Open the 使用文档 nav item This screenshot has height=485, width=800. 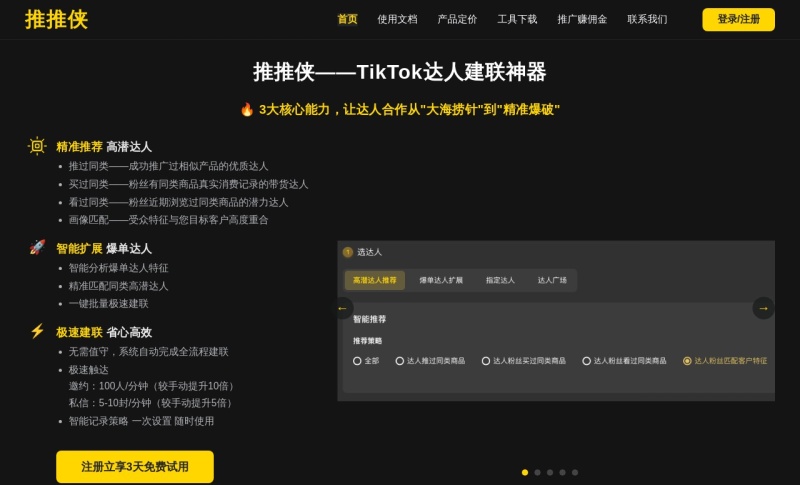coord(397,19)
